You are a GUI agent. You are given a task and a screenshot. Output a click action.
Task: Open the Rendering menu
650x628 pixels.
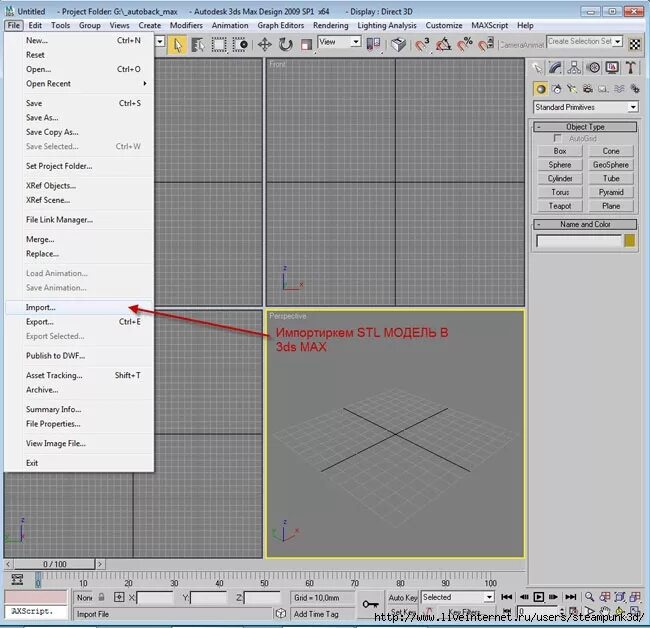(x=330, y=26)
